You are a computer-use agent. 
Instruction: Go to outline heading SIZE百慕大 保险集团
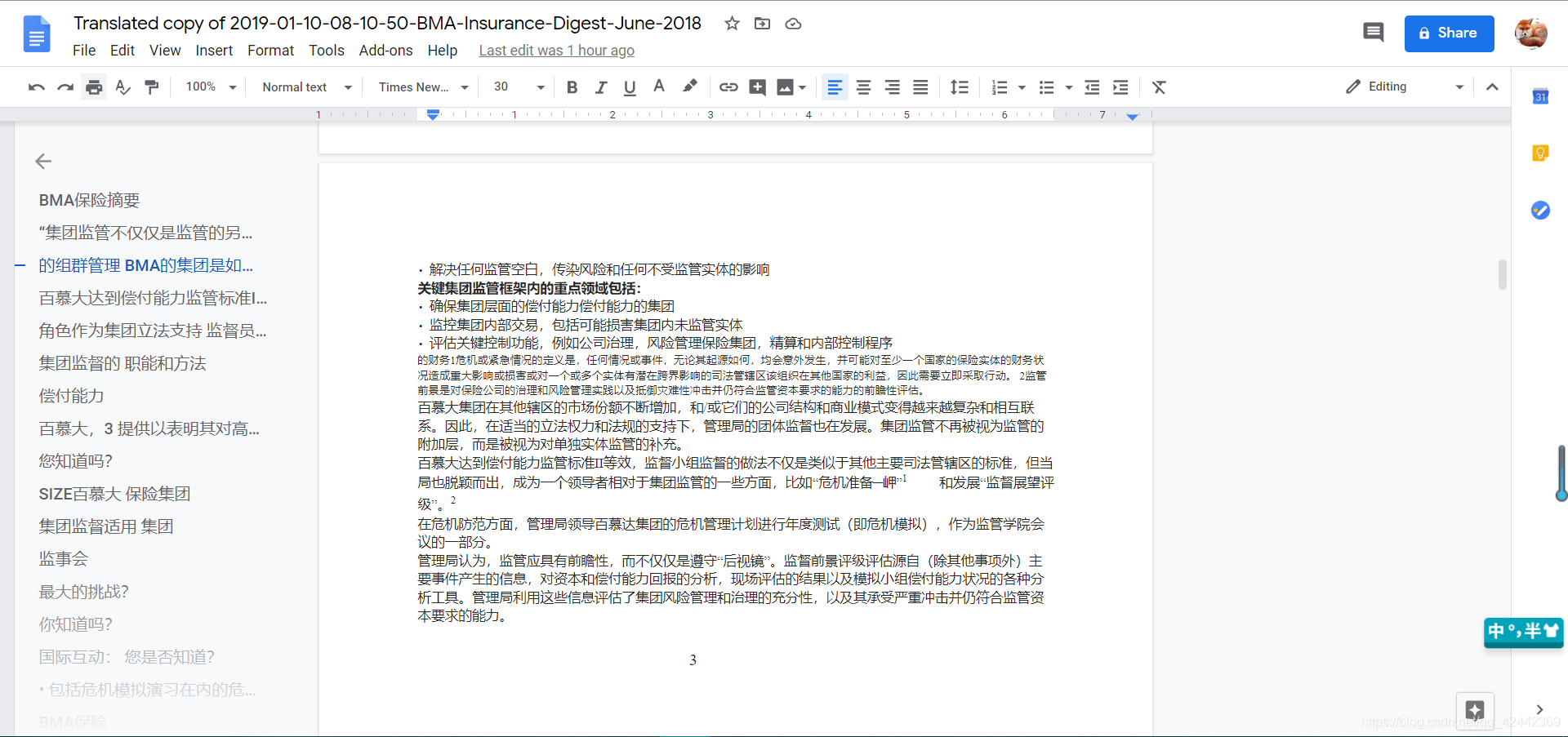pos(114,494)
